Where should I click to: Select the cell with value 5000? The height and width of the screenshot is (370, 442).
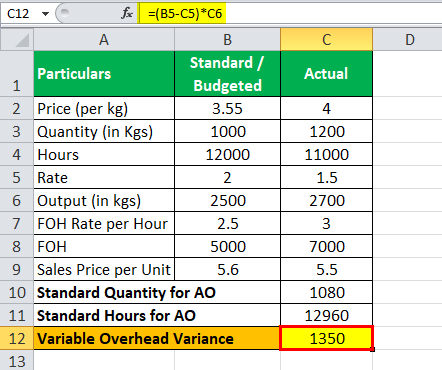(227, 246)
